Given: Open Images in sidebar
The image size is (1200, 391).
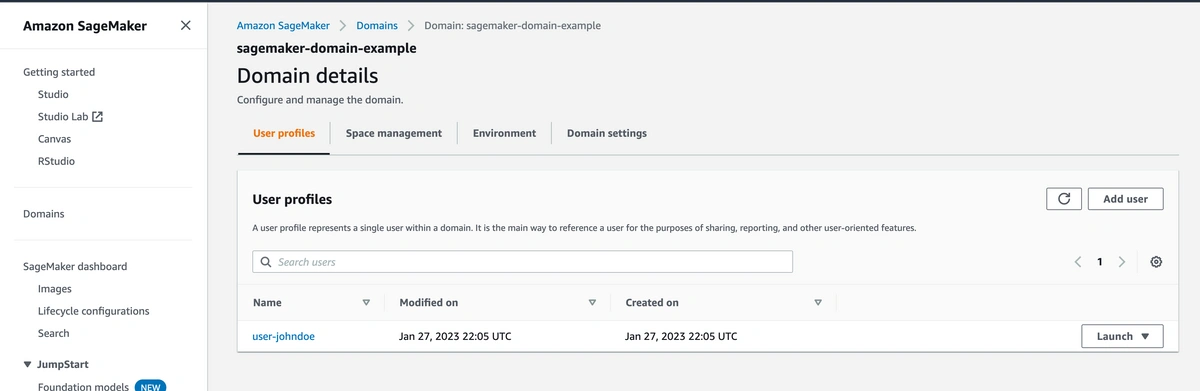Looking at the screenshot, I should point(54,288).
